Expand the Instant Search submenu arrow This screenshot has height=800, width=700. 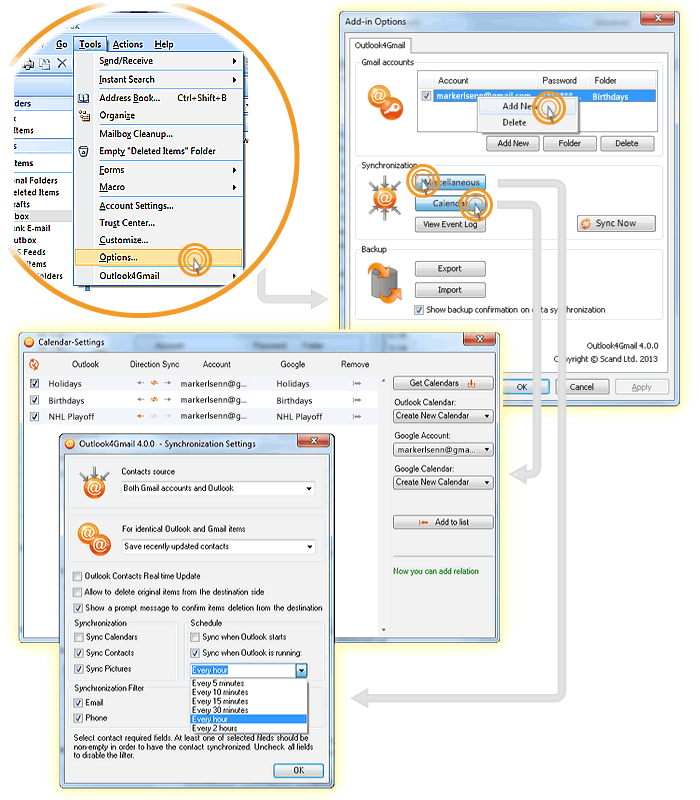pyautogui.click(x=234, y=80)
